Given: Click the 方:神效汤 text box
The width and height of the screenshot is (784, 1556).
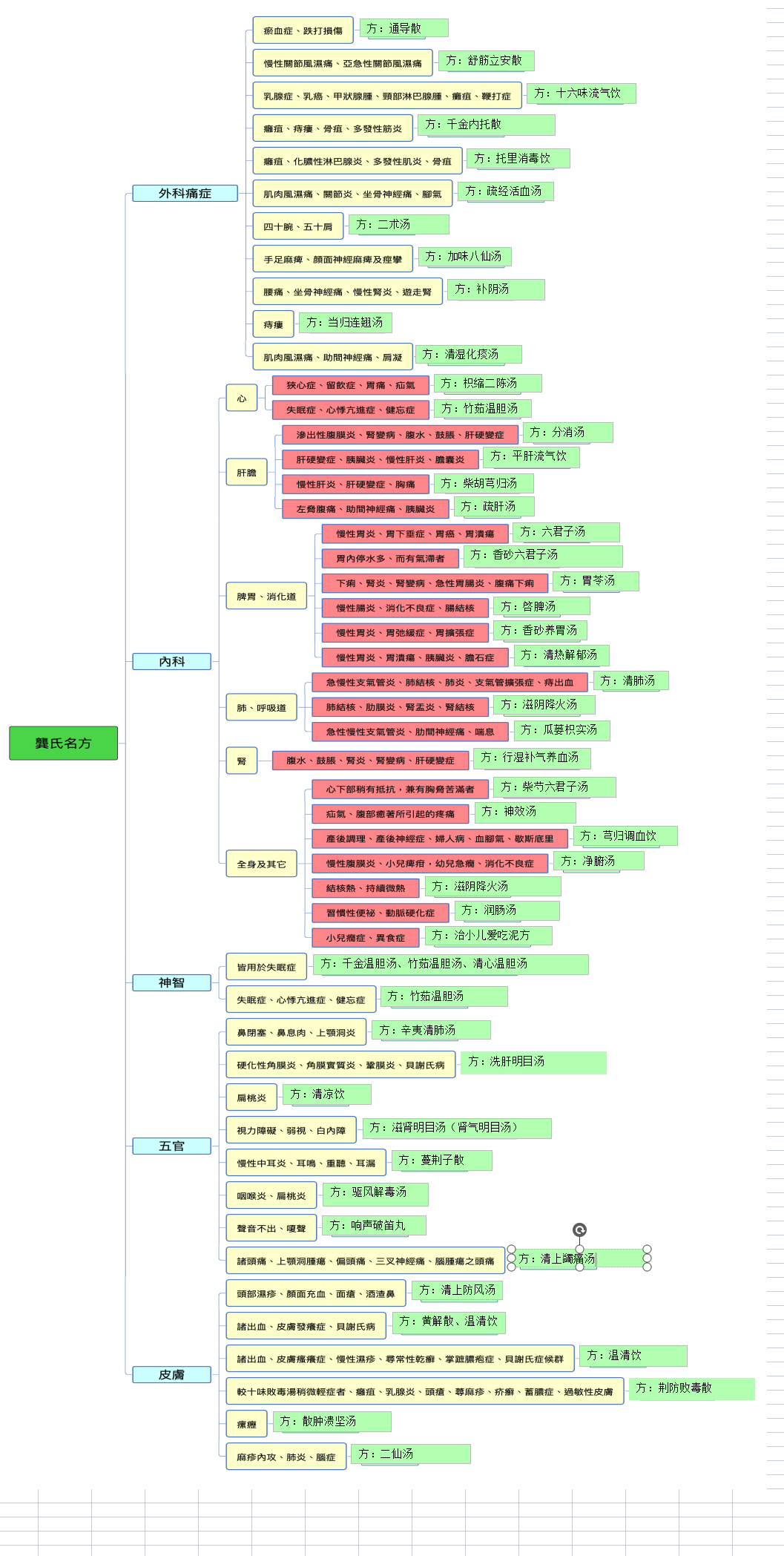Looking at the screenshot, I should (527, 812).
